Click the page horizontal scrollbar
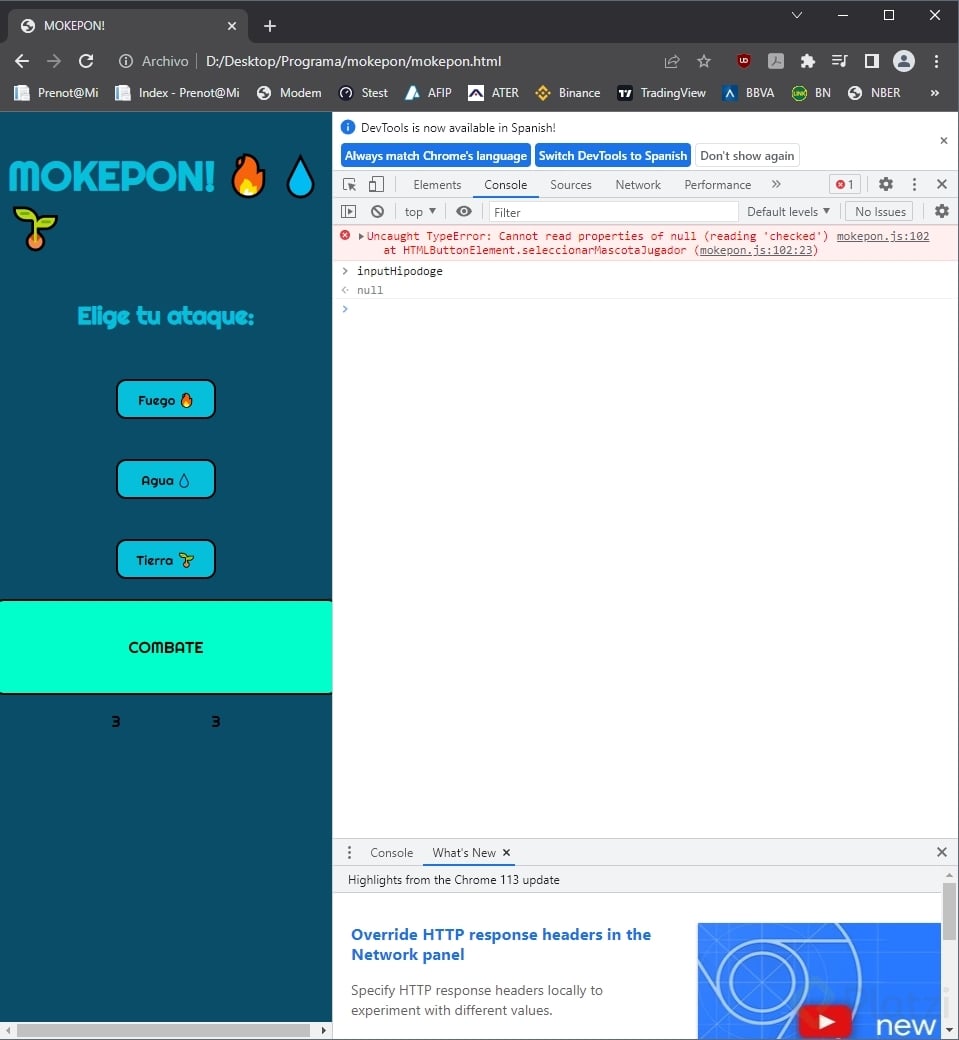The width and height of the screenshot is (959, 1040). 163,1030
